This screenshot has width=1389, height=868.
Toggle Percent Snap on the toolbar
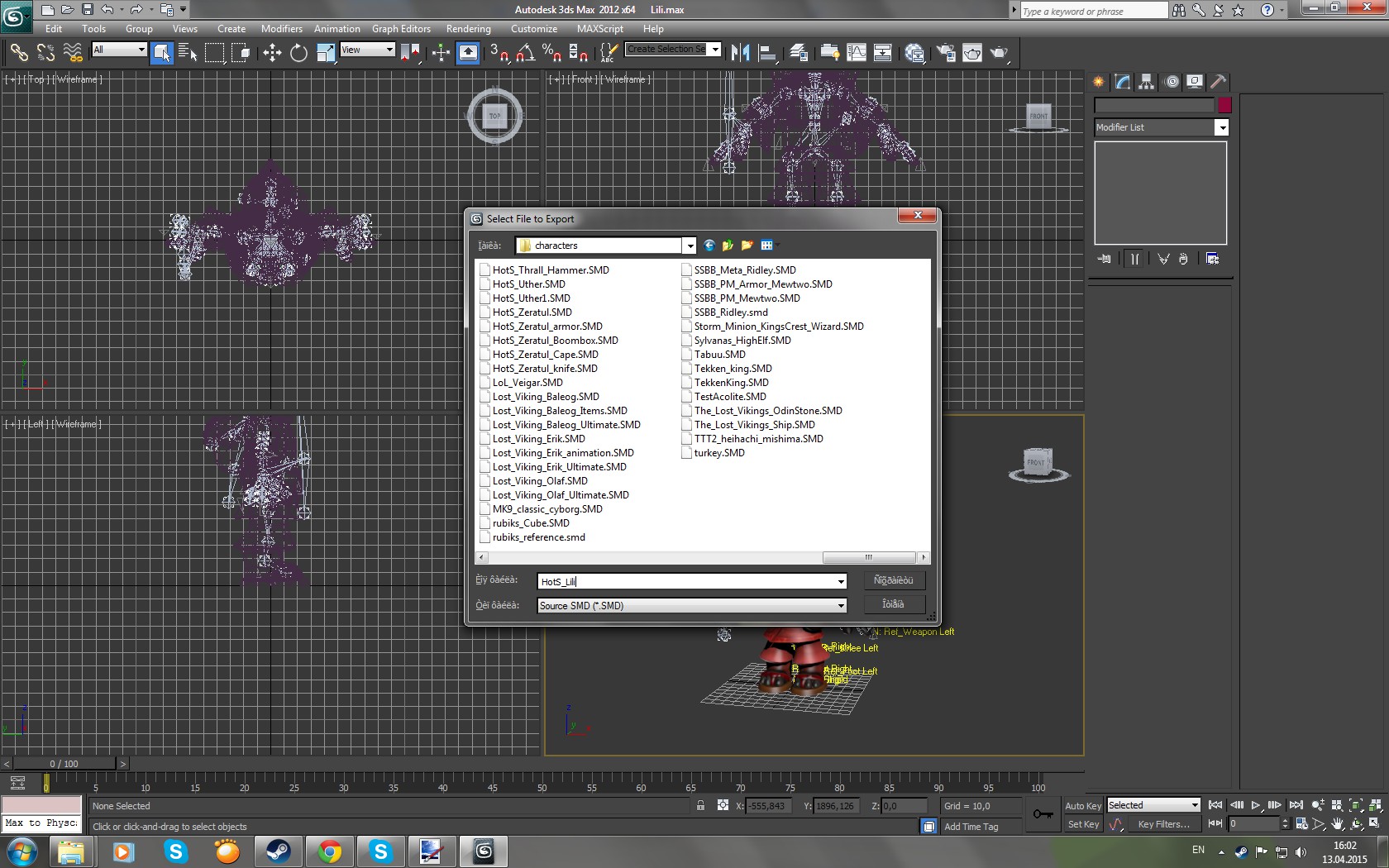(x=551, y=53)
